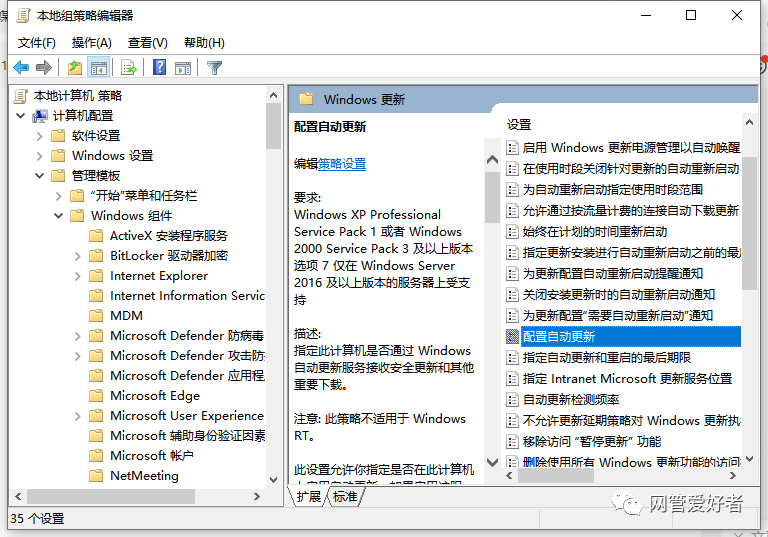This screenshot has width=768, height=537.
Task: Select the Microsoft 帐户 folder icon
Action: 96,455
